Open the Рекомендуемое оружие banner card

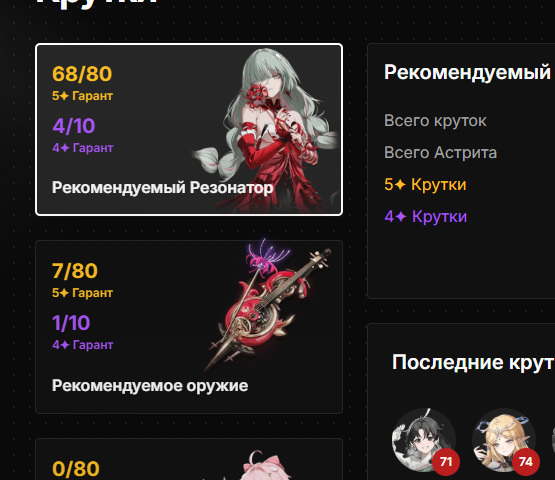click(x=189, y=327)
